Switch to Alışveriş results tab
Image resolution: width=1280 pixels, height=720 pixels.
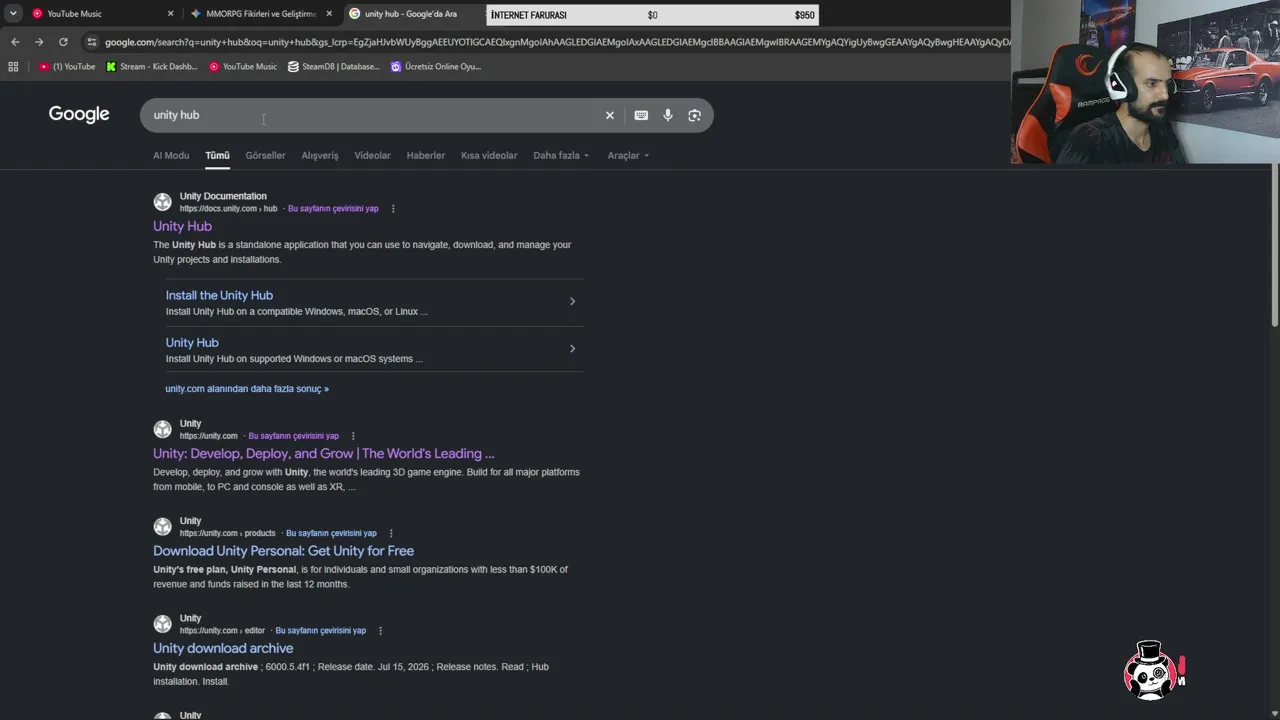(320, 156)
